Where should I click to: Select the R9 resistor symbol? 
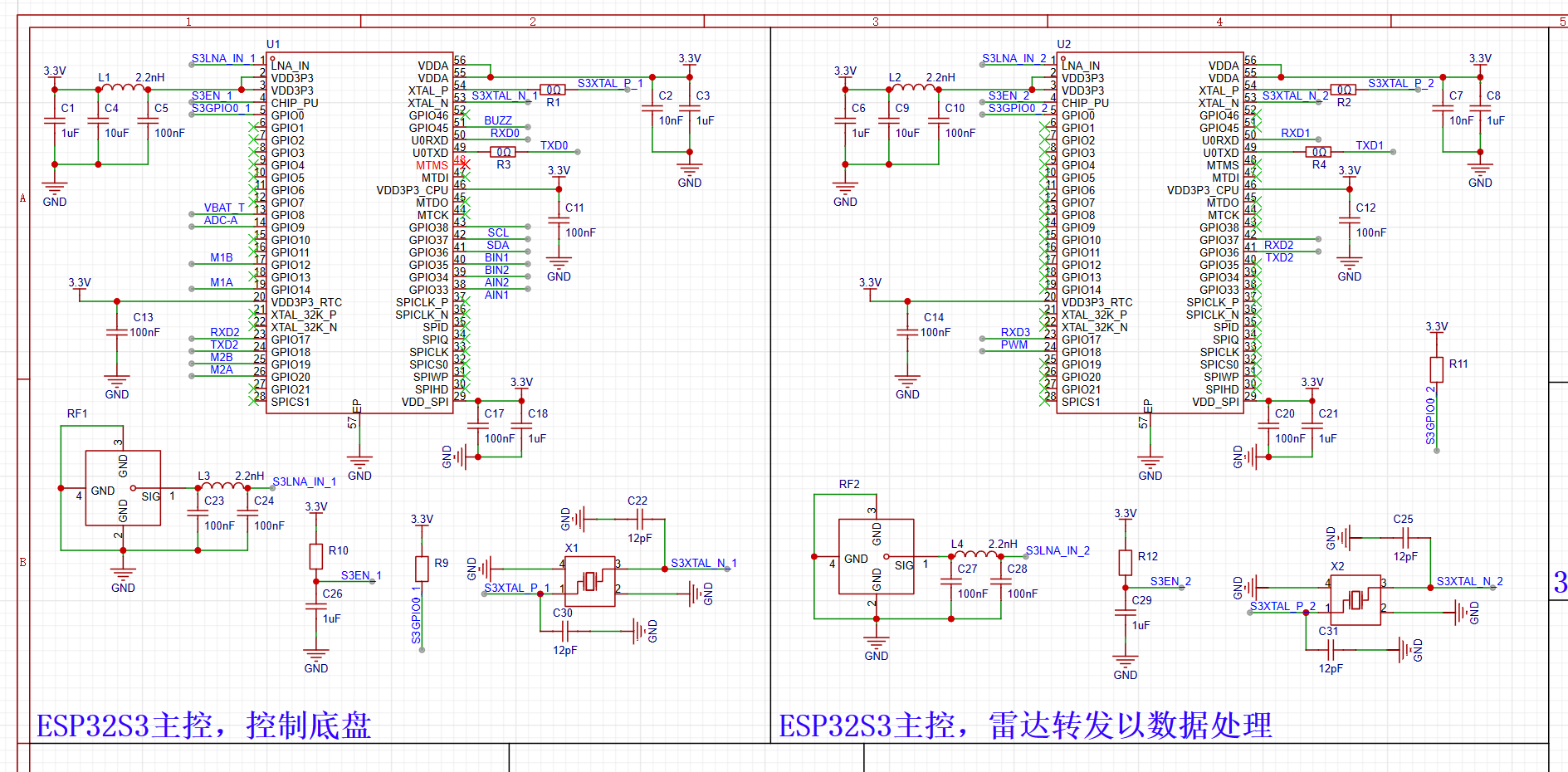coord(422,569)
